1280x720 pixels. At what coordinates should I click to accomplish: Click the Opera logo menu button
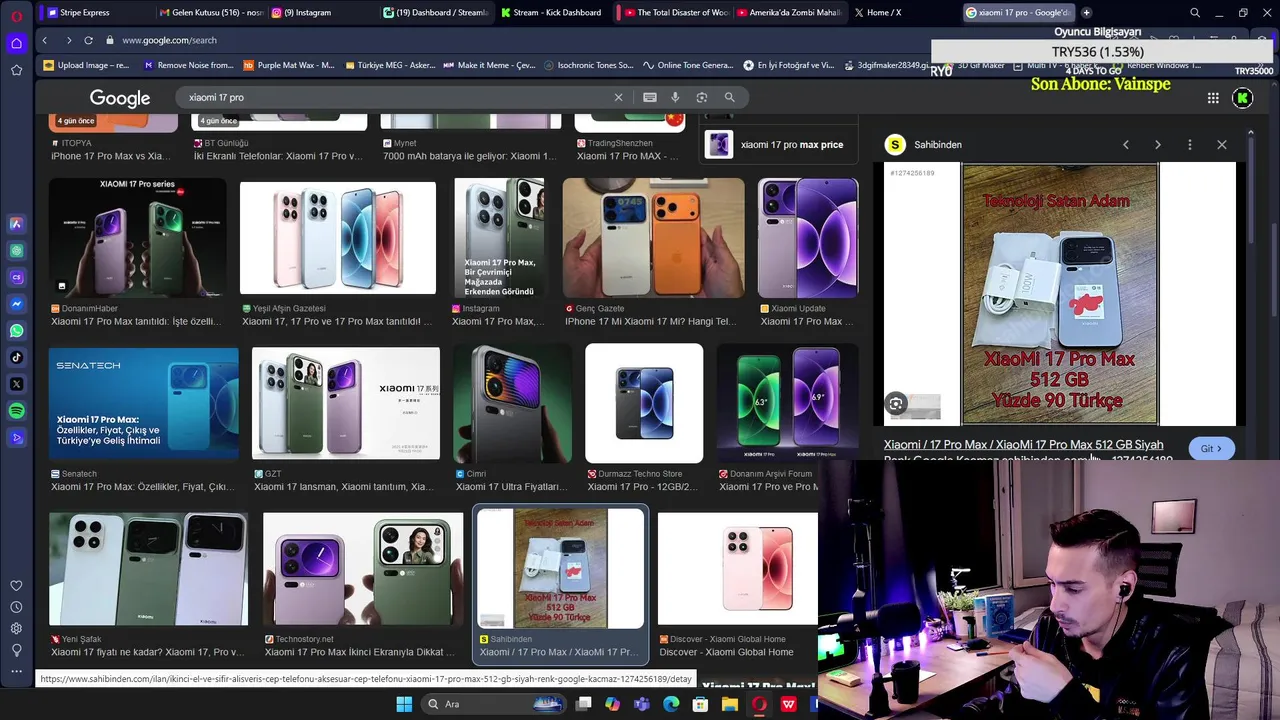pos(17,15)
